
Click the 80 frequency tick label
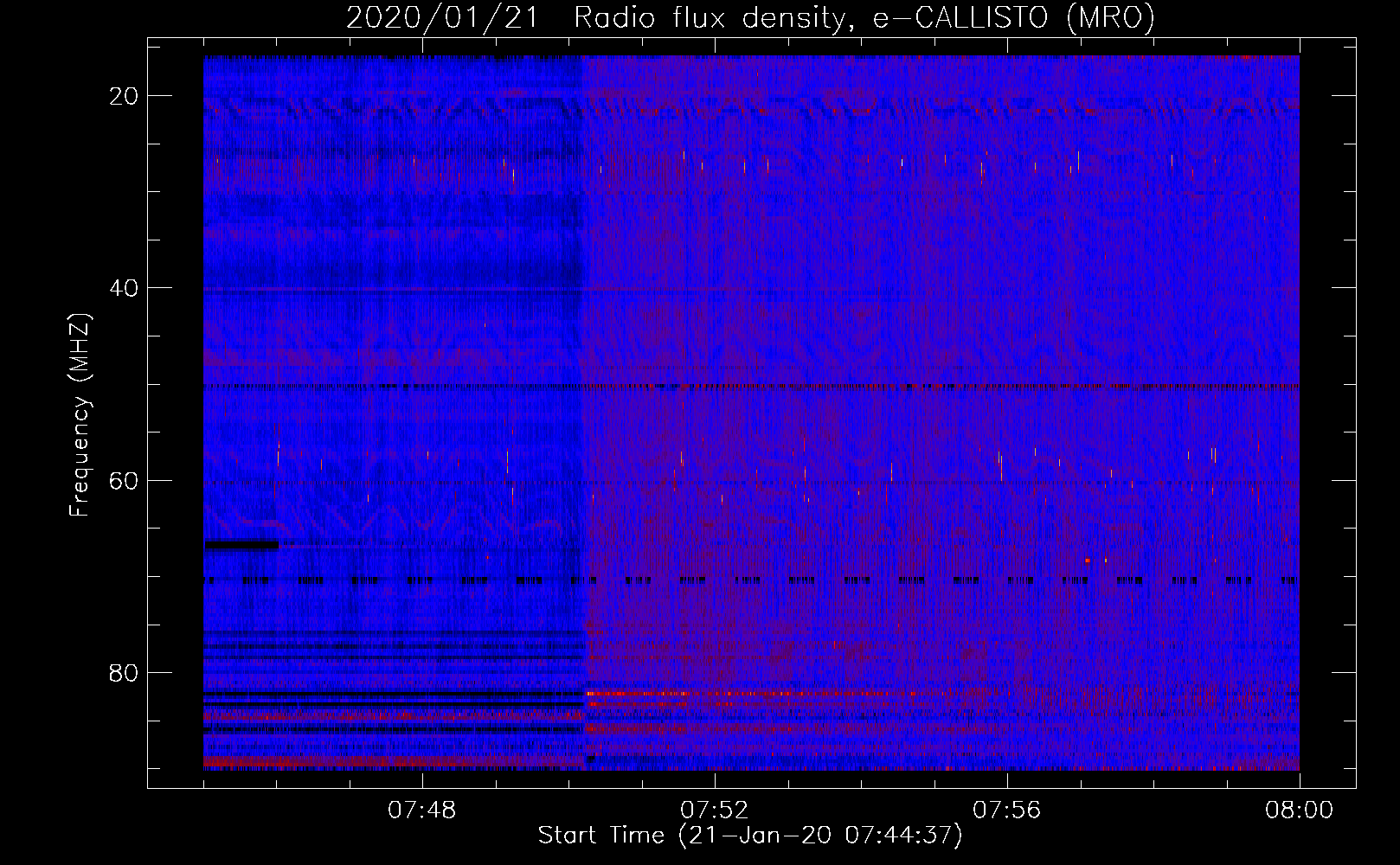tap(124, 673)
